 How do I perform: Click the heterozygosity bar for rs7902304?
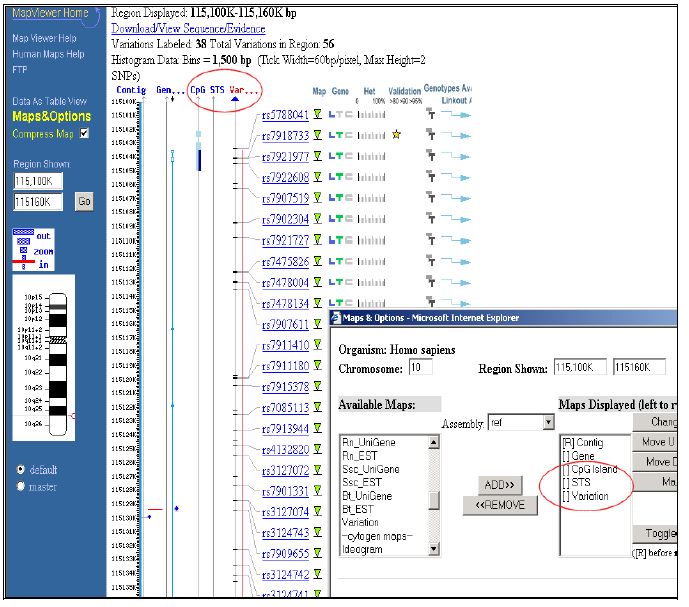tap(371, 219)
